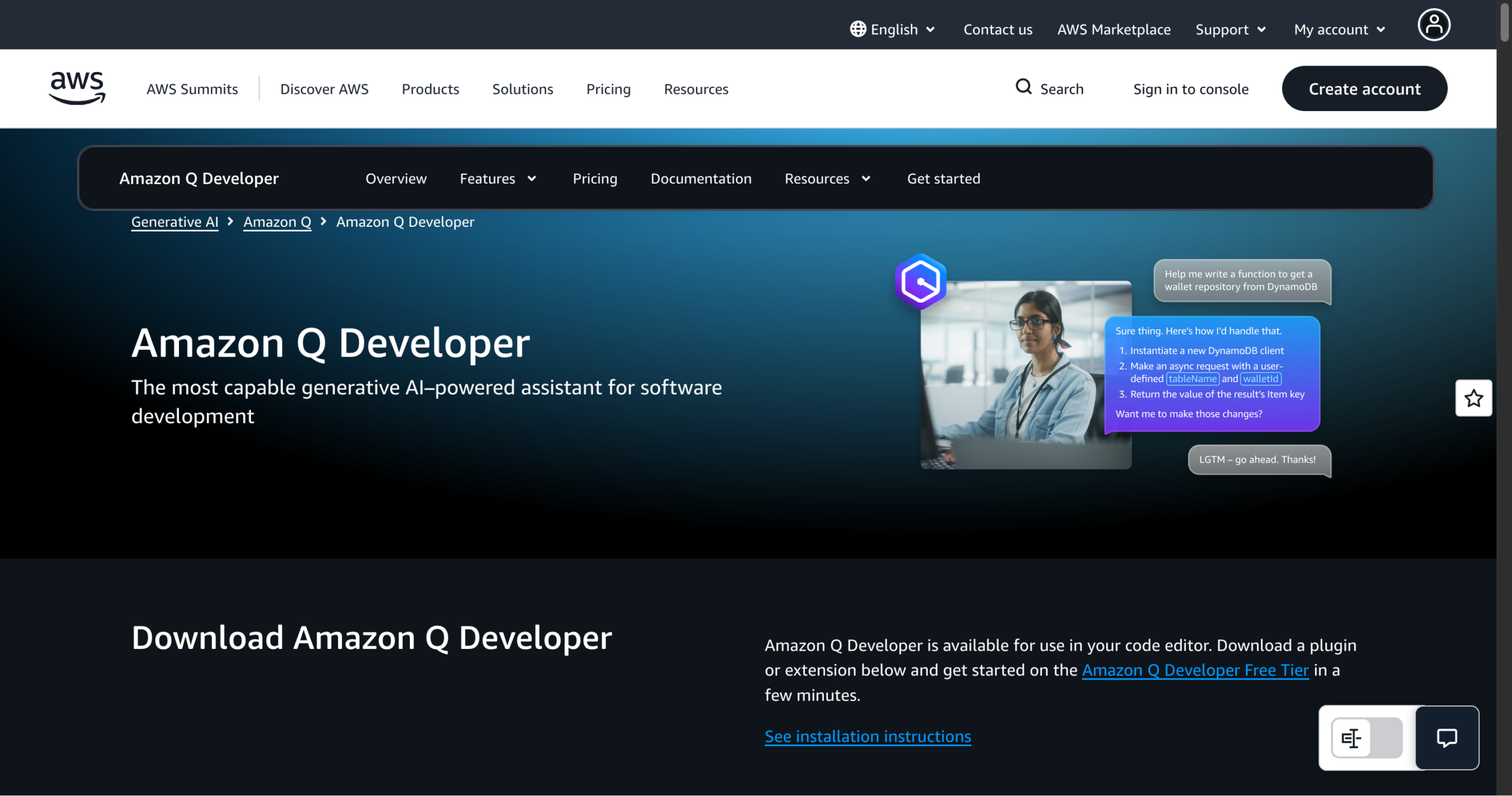1512x796 pixels.
Task: Open Discover AWS menu
Action: coord(324,89)
